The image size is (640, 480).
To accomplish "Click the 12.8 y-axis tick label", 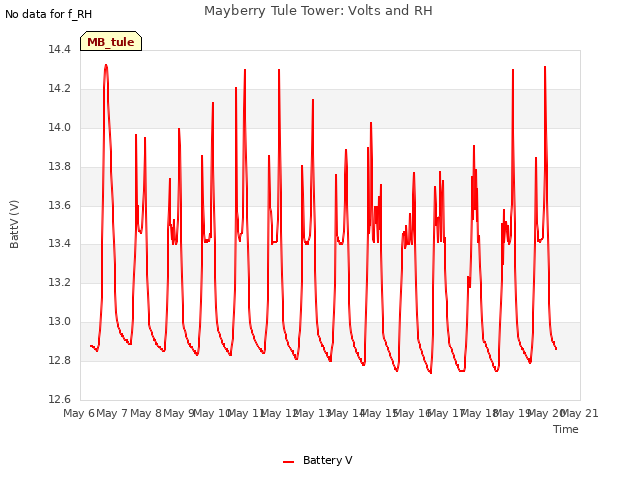I will 60,360.
